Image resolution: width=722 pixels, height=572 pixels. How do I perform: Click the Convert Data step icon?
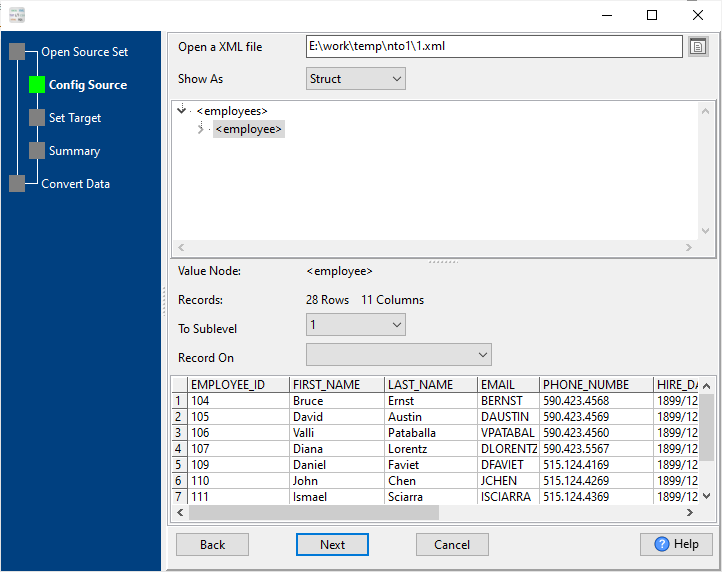[17, 184]
